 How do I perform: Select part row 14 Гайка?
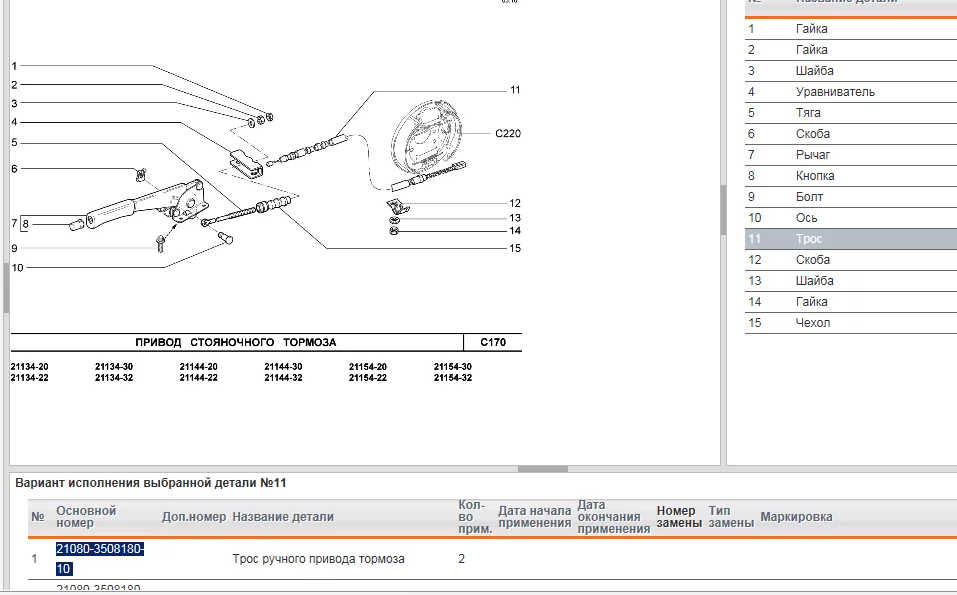851,302
